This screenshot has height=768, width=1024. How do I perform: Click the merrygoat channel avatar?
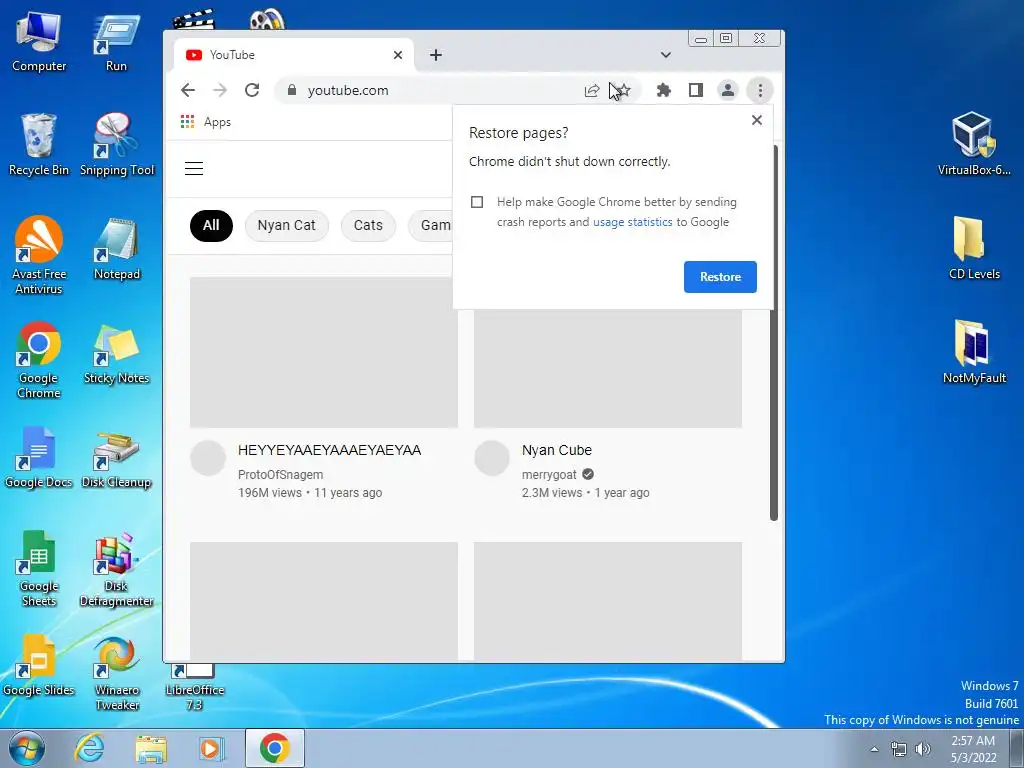pos(492,458)
